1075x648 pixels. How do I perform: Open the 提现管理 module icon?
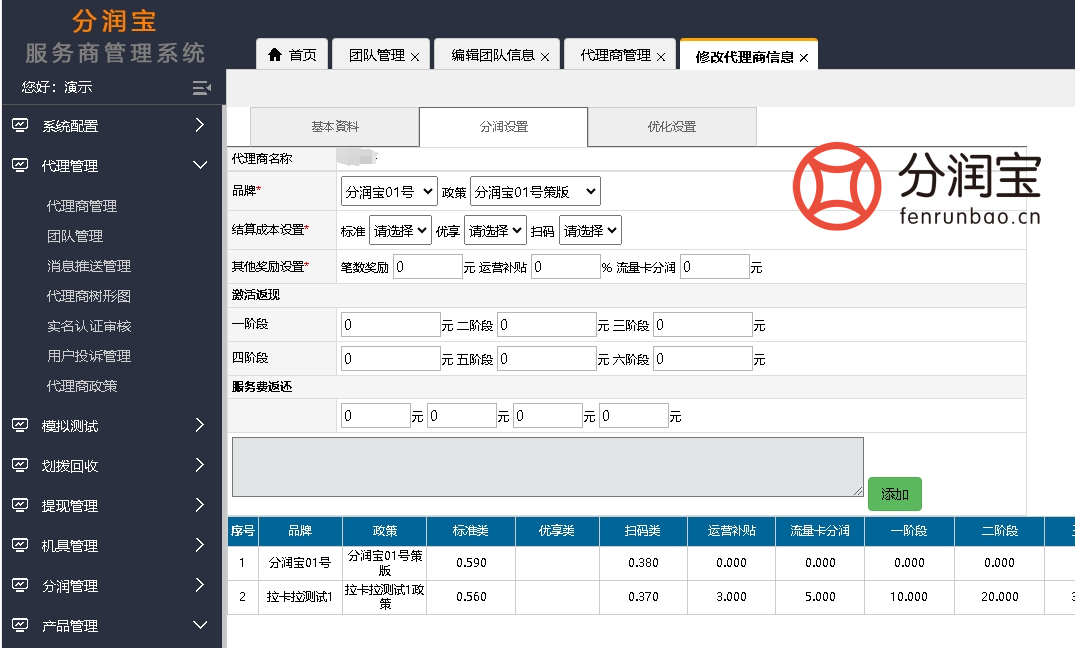click(21, 505)
